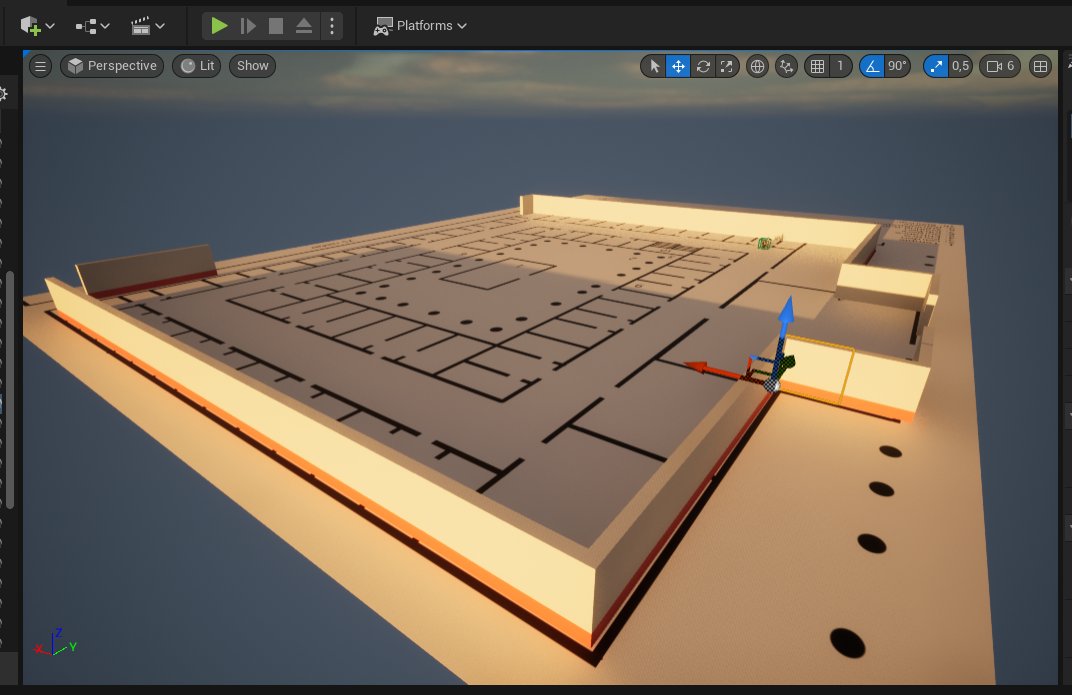This screenshot has height=695, width=1072.
Task: Toggle the world/local coordinate system globe
Action: point(758,66)
